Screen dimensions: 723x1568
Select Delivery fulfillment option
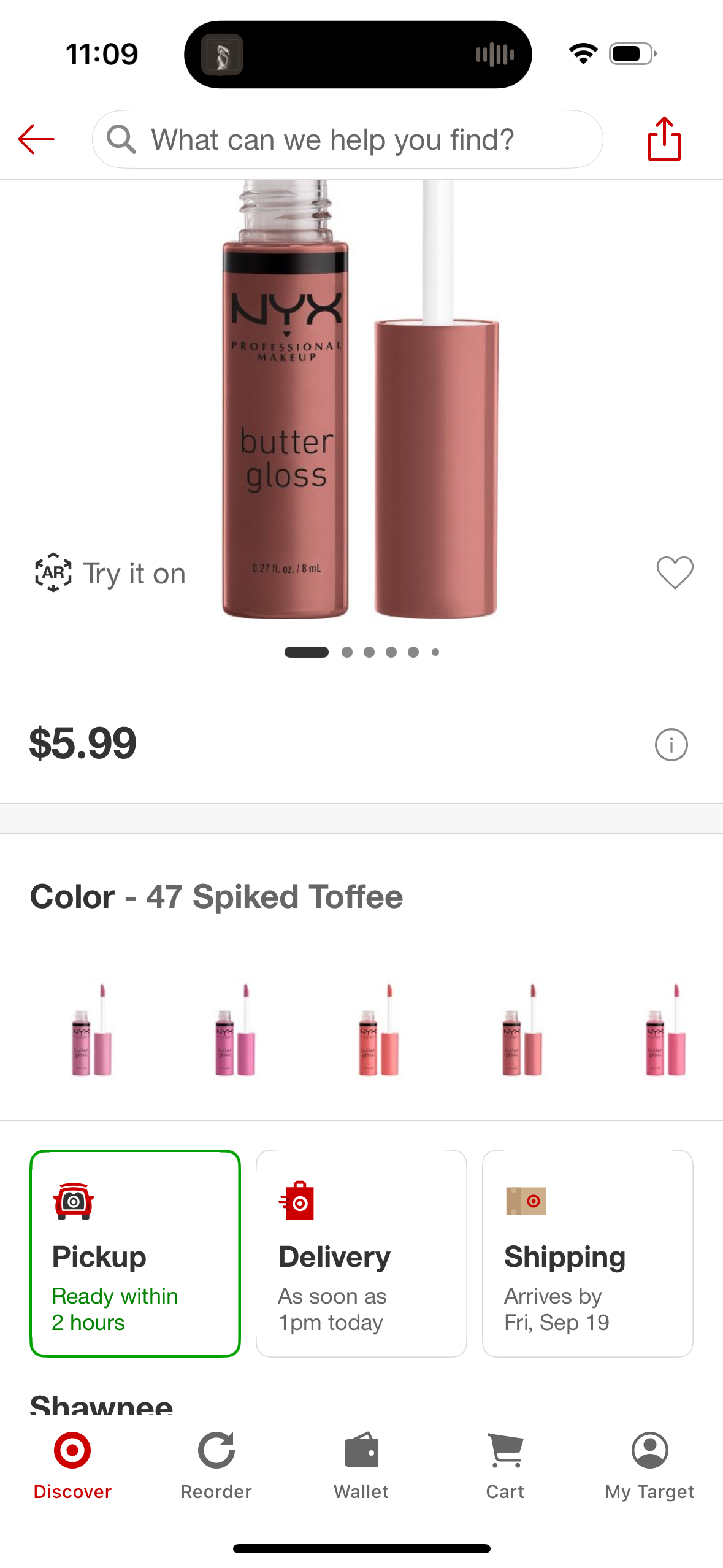click(x=361, y=1253)
